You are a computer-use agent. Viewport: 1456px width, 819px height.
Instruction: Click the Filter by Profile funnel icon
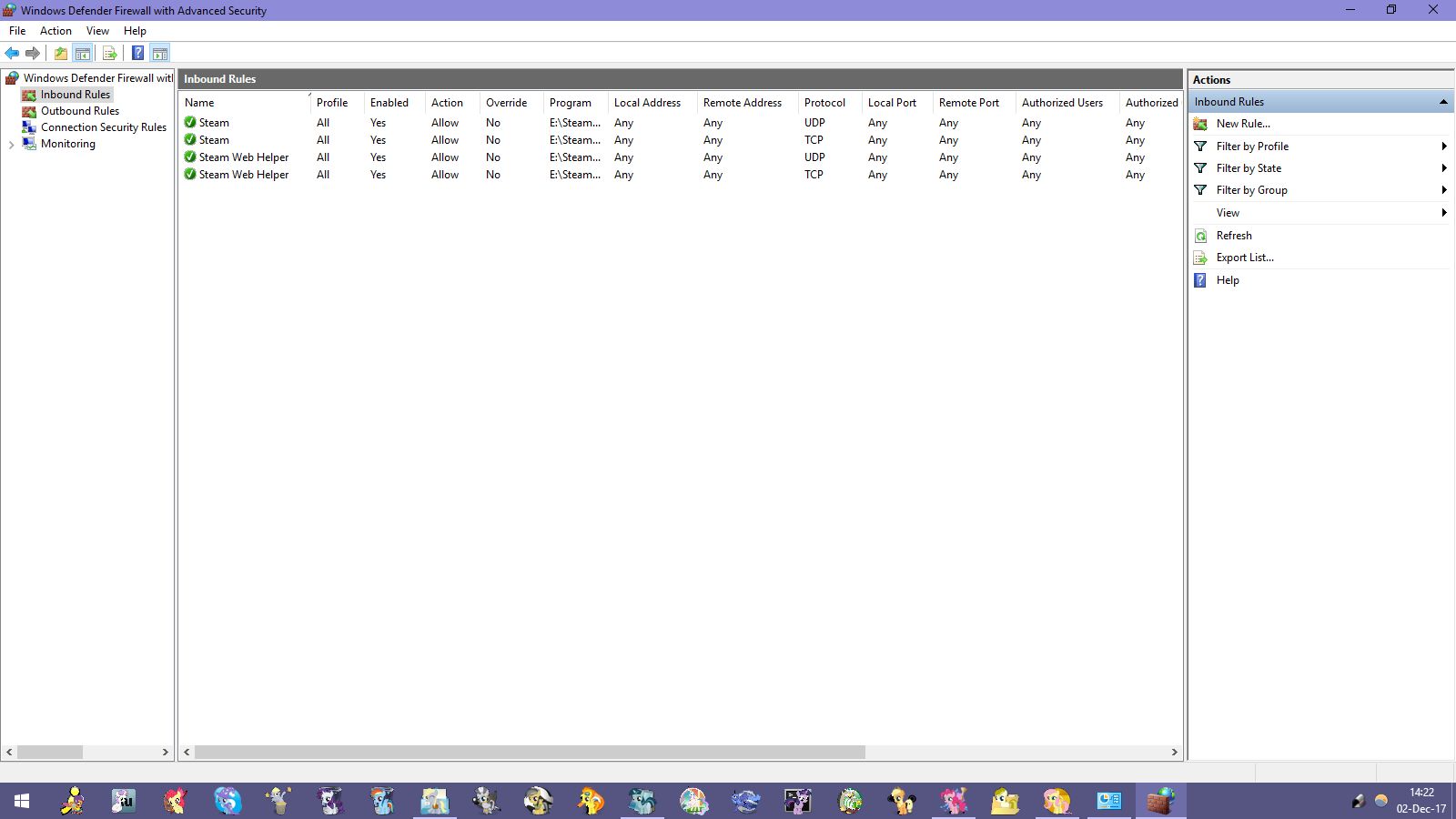click(1200, 146)
